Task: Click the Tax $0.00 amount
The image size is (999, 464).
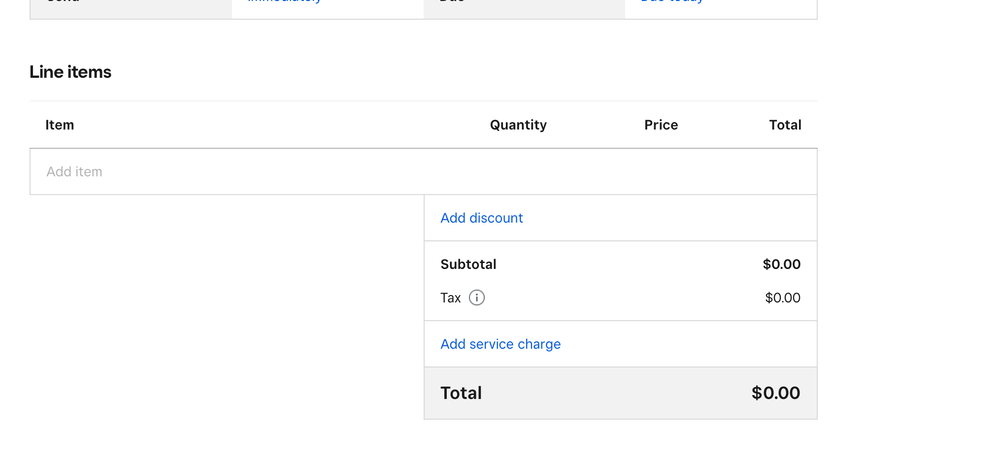Action: pos(782,298)
